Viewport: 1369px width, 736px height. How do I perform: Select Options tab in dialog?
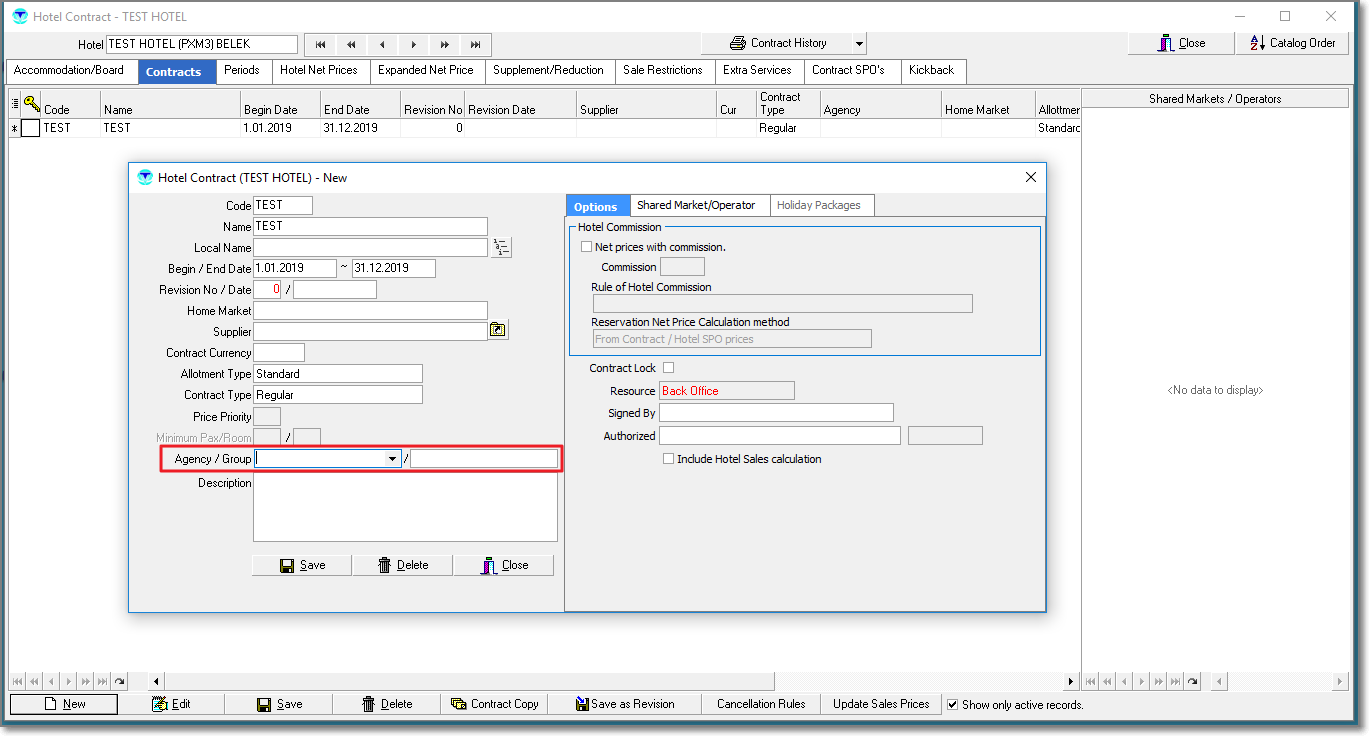point(596,206)
